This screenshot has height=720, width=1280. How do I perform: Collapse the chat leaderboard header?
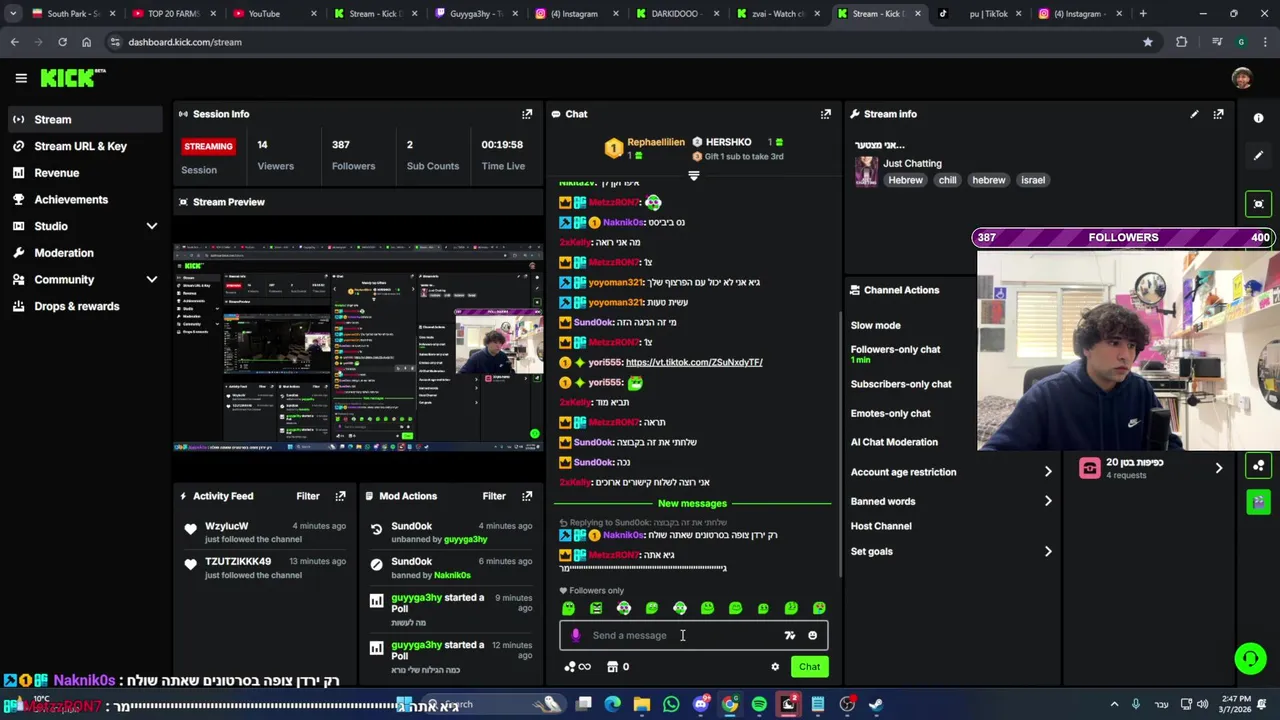pyautogui.click(x=693, y=175)
